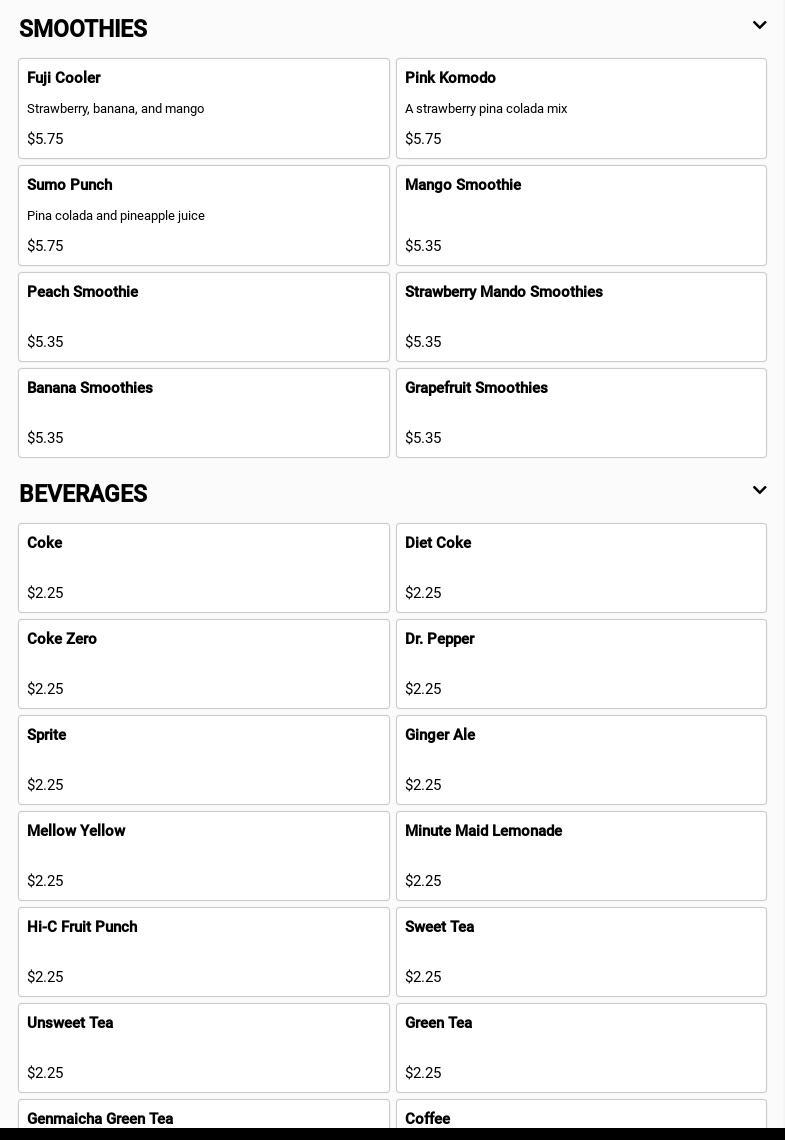The width and height of the screenshot is (785, 1140).
Task: Select the Sprite beverage card
Action: [x=203, y=759]
